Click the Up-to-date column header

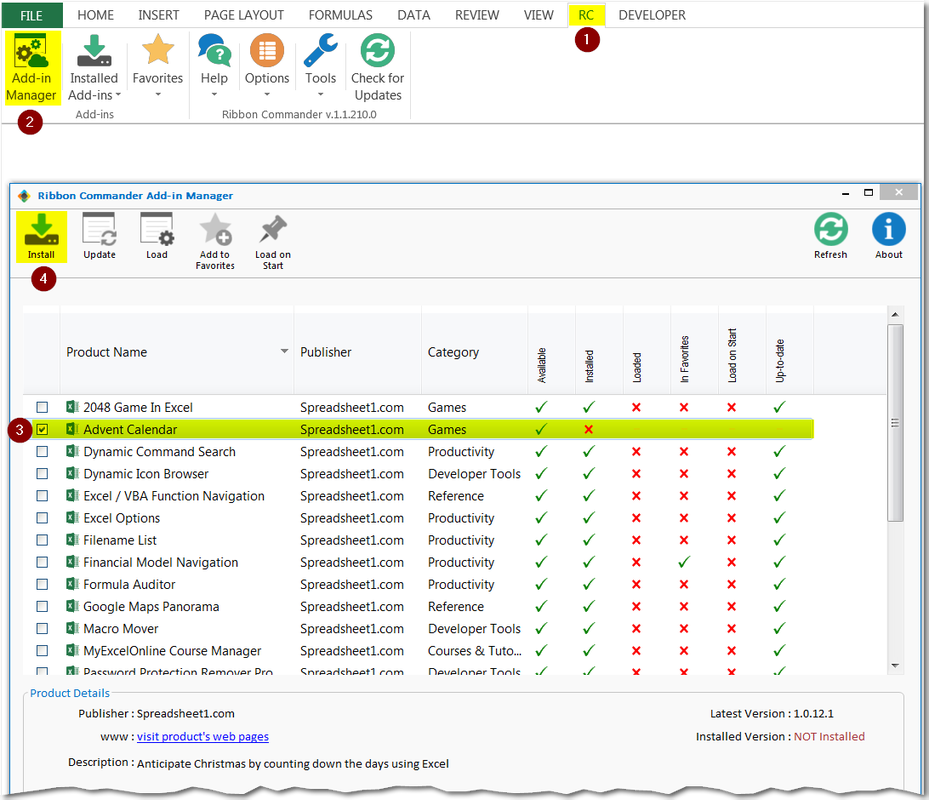click(780, 360)
